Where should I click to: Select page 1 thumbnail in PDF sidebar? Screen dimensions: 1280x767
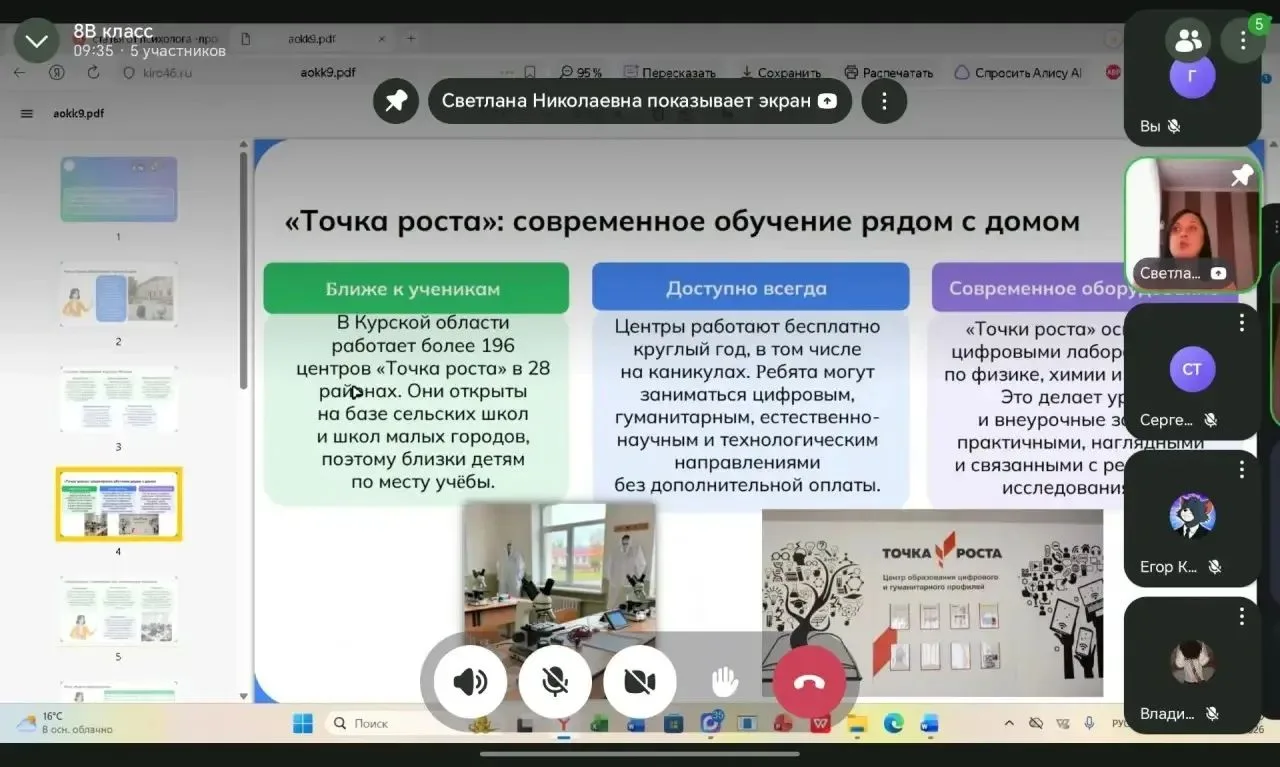click(118, 189)
